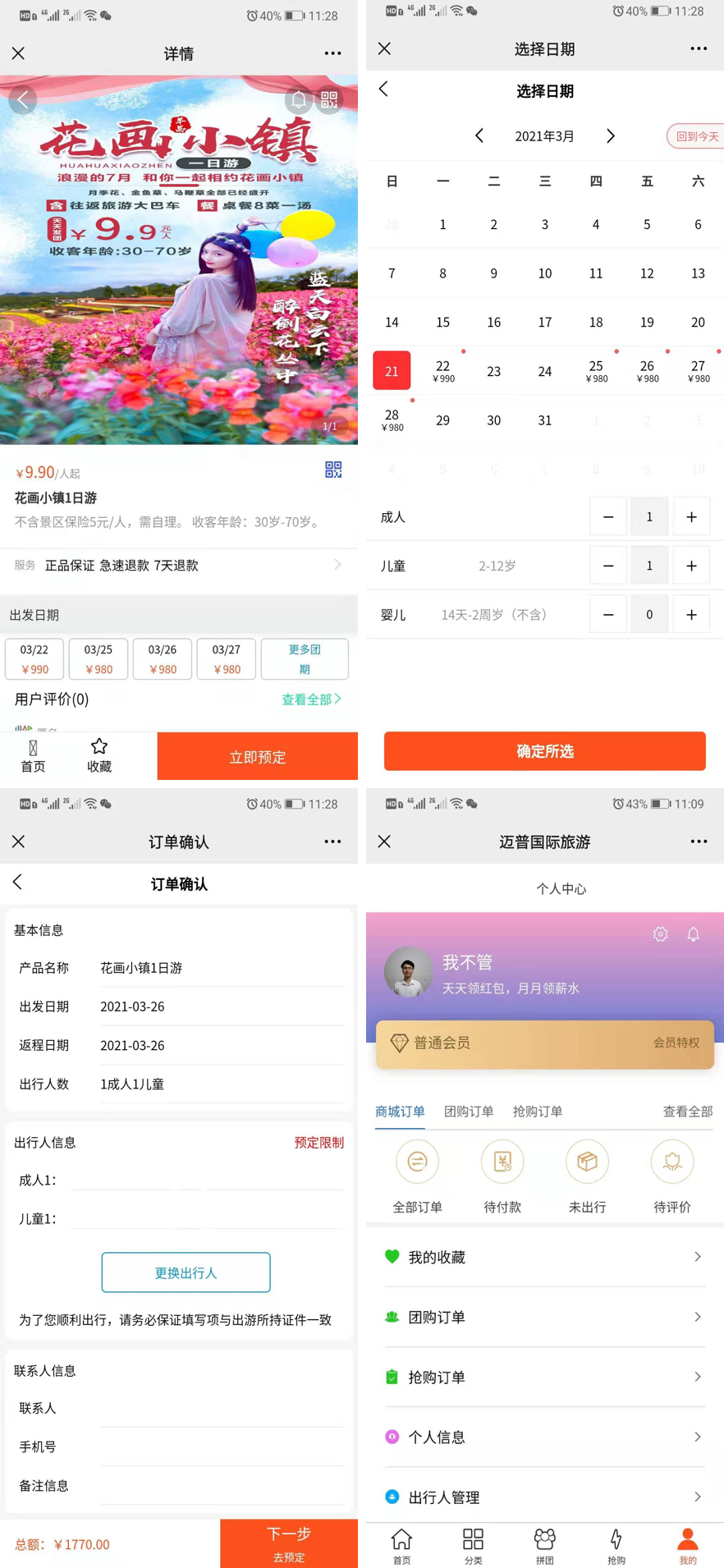Open the 待付款 pending payment icon
Image resolution: width=724 pixels, height=1568 pixels.
tap(502, 1162)
